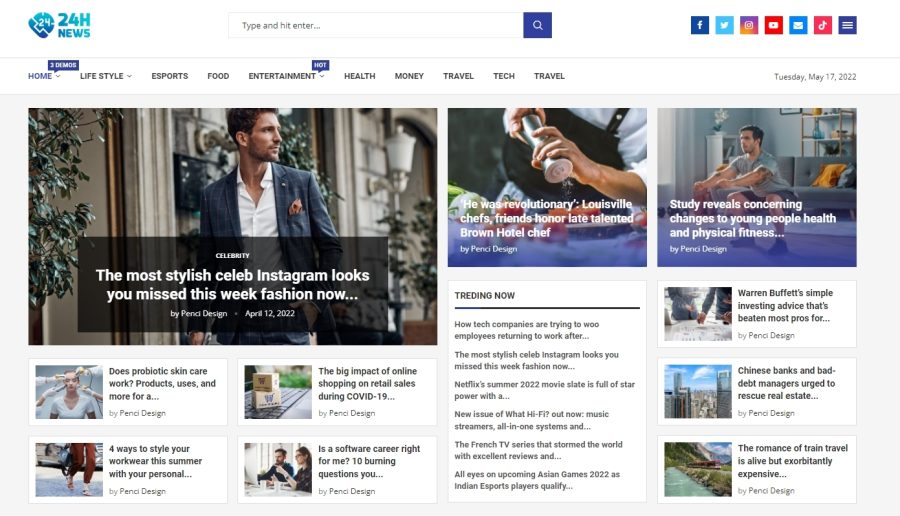Click Penci Design author under celeb Instagram headline
The height and width of the screenshot is (516, 900).
pos(204,313)
